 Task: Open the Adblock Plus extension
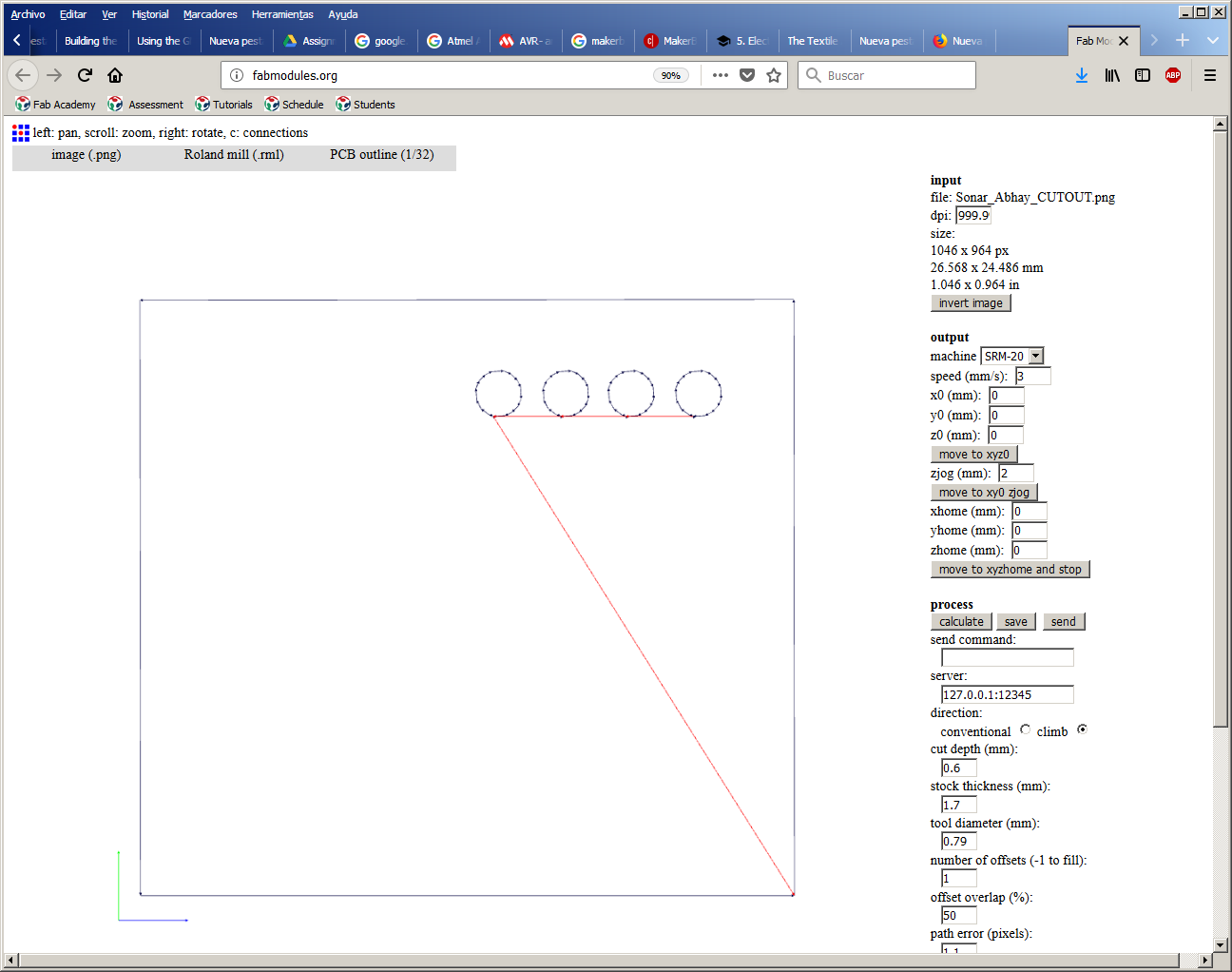(x=1173, y=75)
